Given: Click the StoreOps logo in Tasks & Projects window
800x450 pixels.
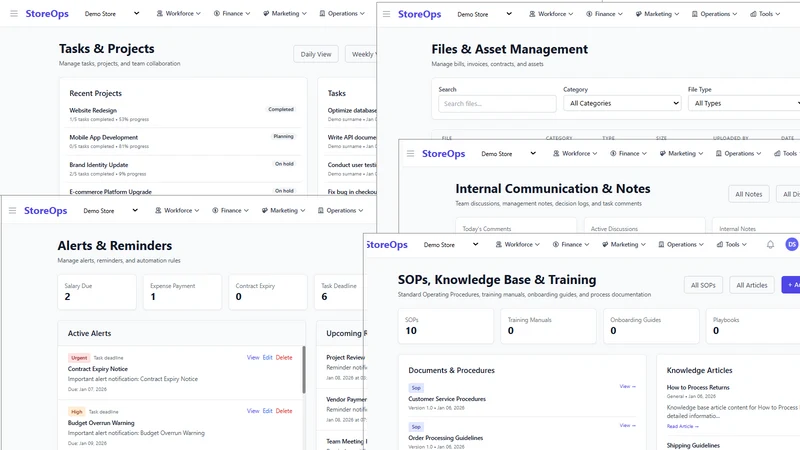Looking at the screenshot, I should coord(47,14).
